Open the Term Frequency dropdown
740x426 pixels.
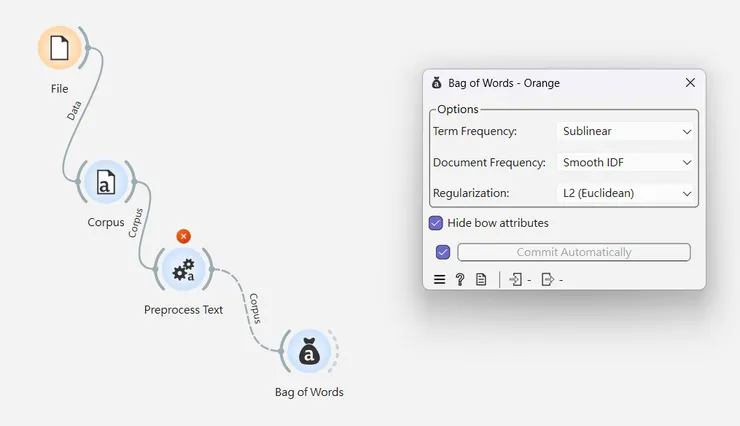point(626,131)
